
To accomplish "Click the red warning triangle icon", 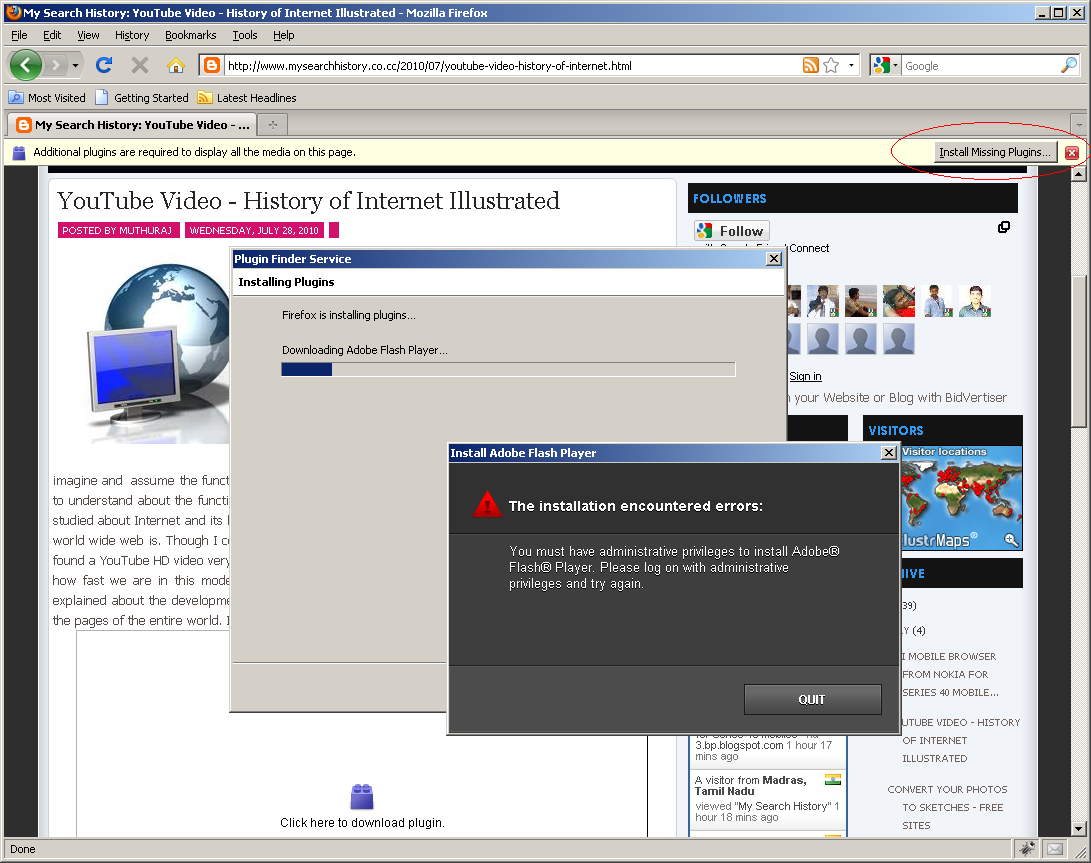I will pyautogui.click(x=487, y=504).
